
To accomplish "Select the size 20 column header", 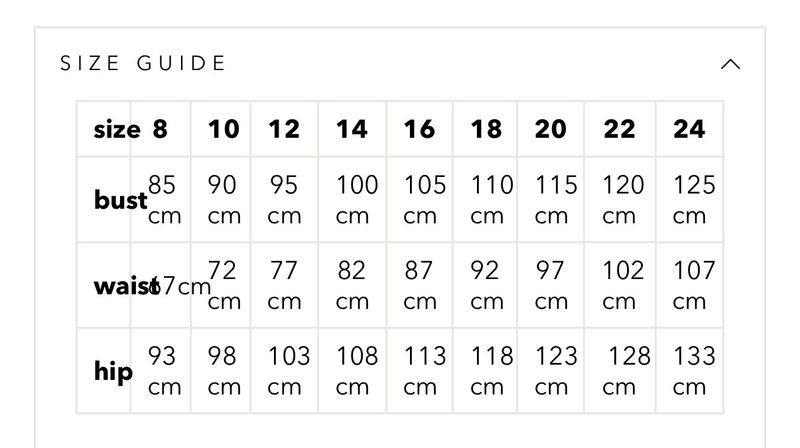I will click(x=551, y=129).
